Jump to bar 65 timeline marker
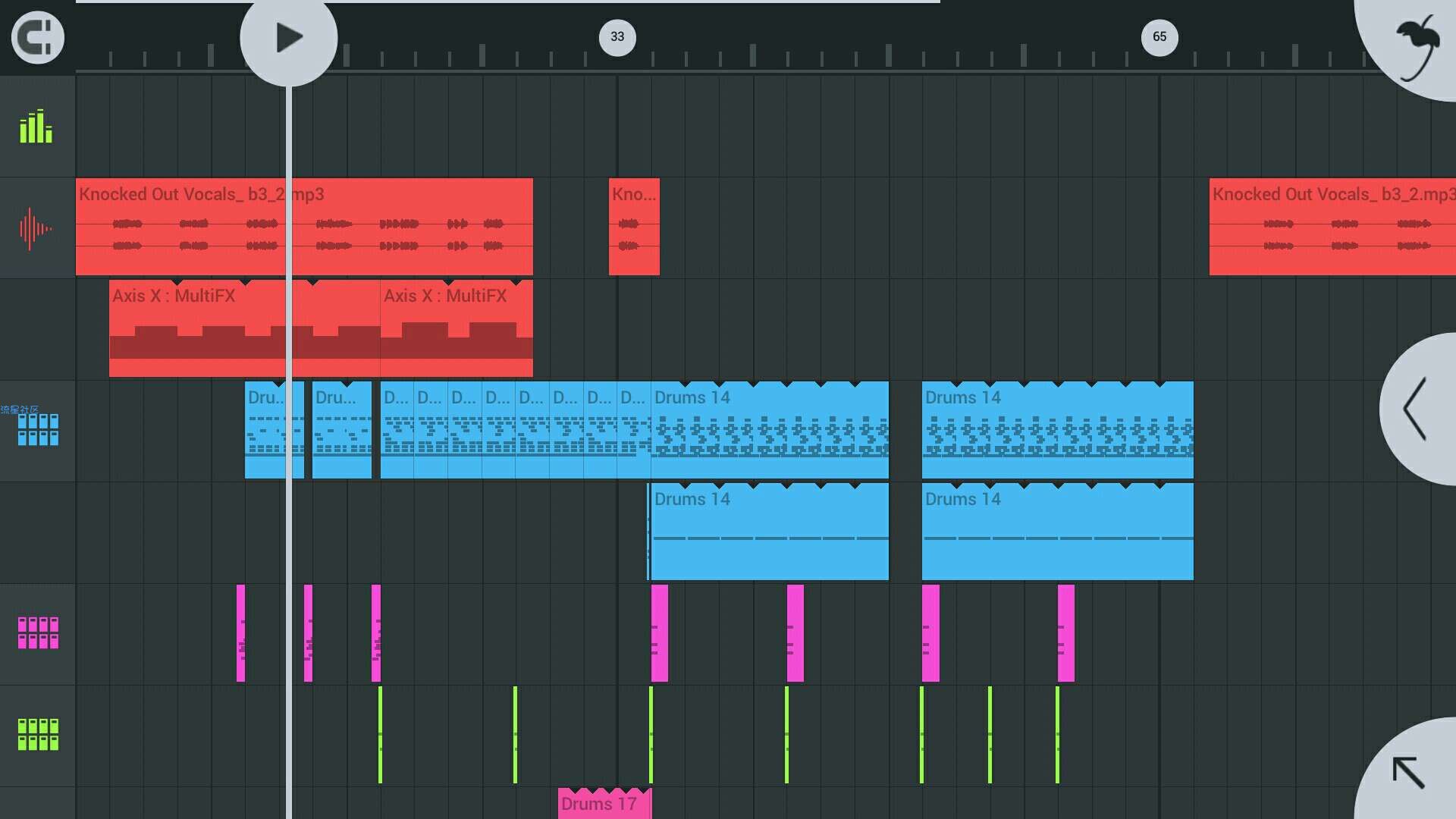The width and height of the screenshot is (1456, 819). coord(1159,36)
